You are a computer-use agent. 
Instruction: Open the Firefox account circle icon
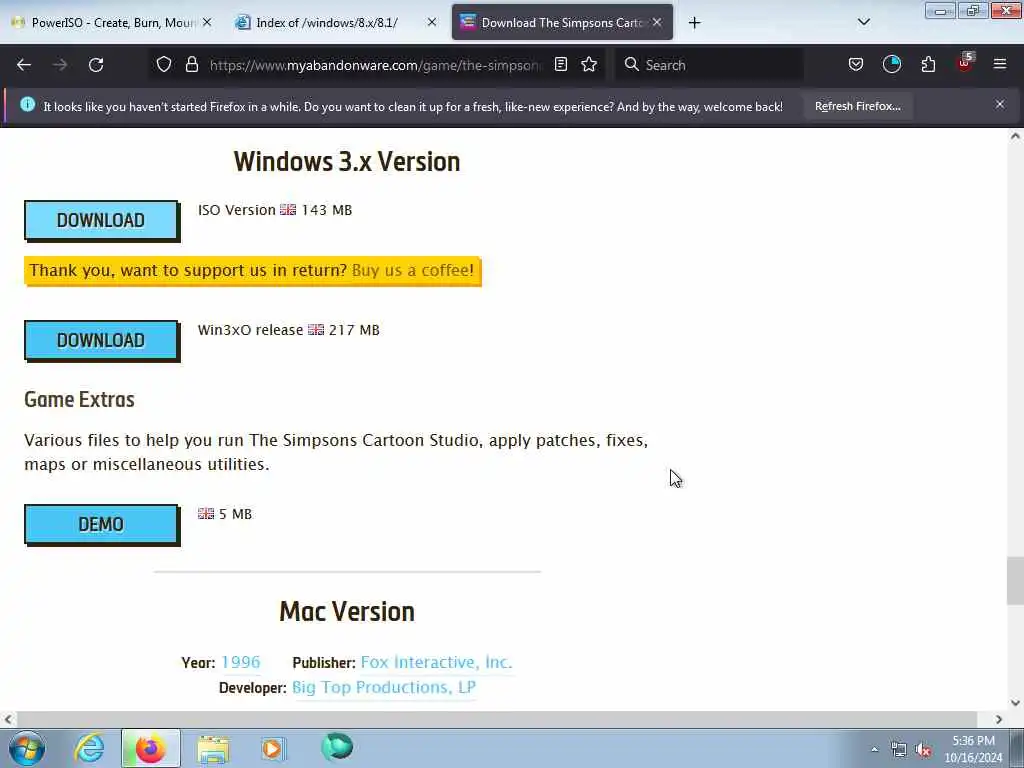click(891, 64)
